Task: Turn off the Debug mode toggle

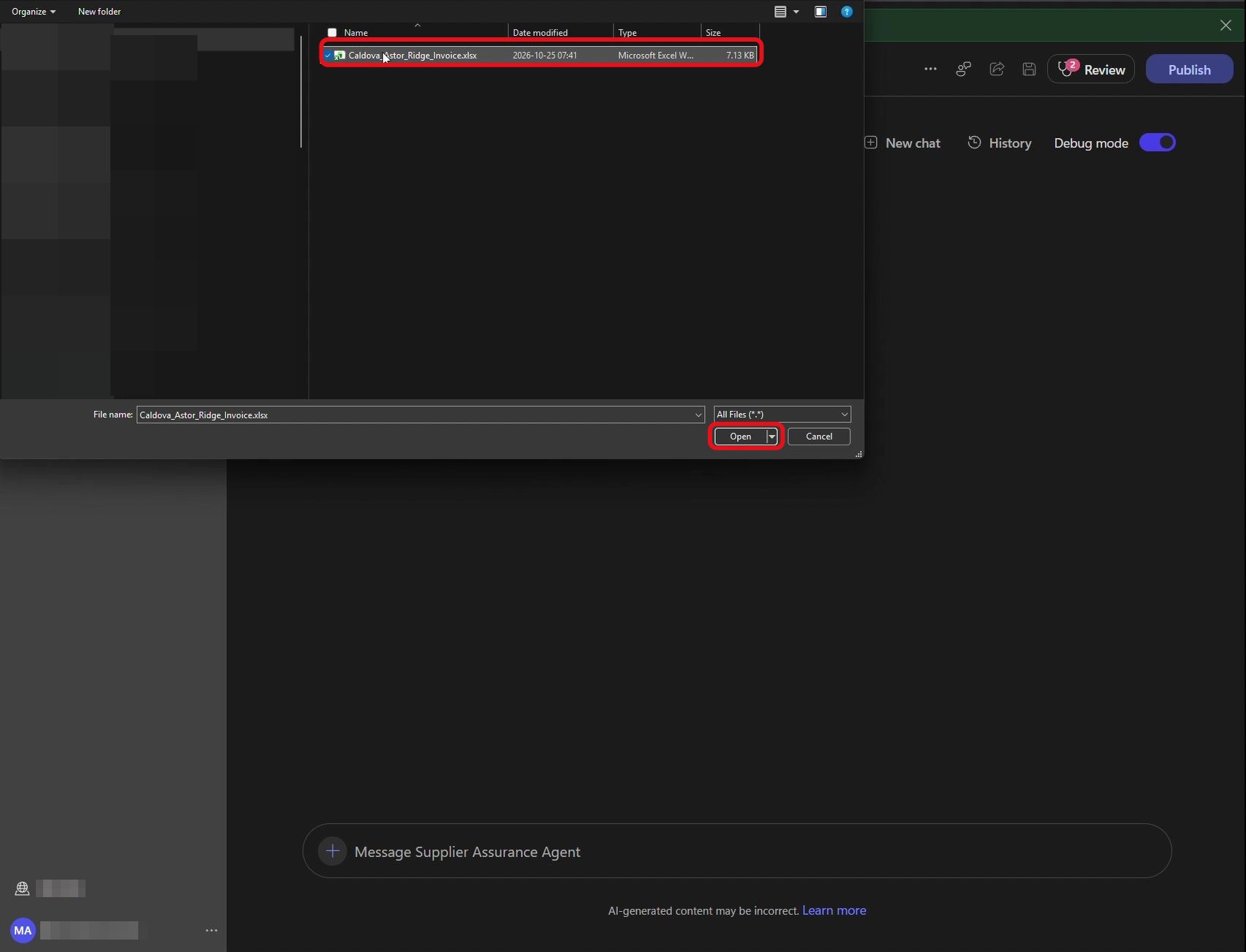Action: pyautogui.click(x=1158, y=143)
